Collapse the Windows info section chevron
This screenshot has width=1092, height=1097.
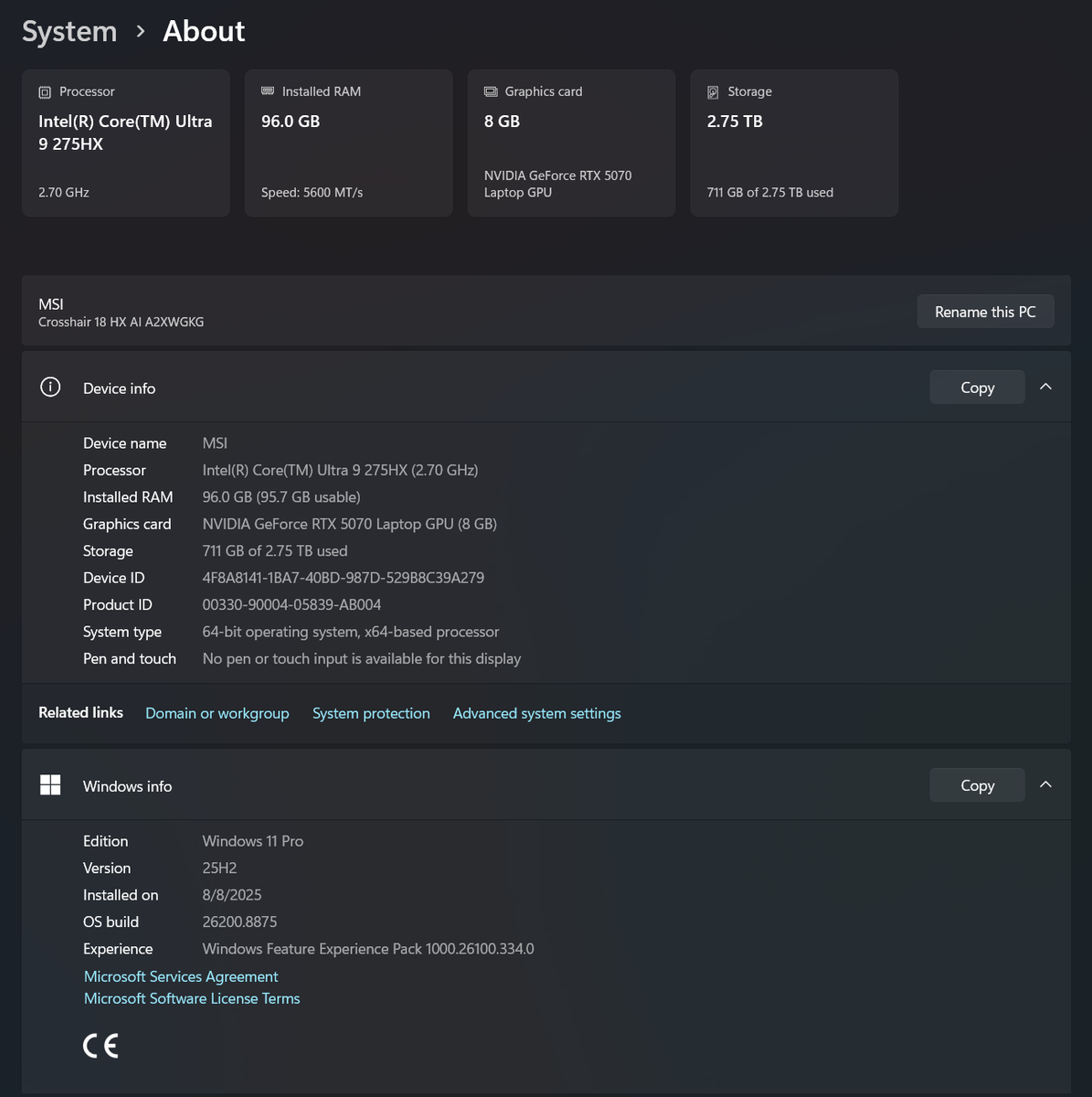1046,784
